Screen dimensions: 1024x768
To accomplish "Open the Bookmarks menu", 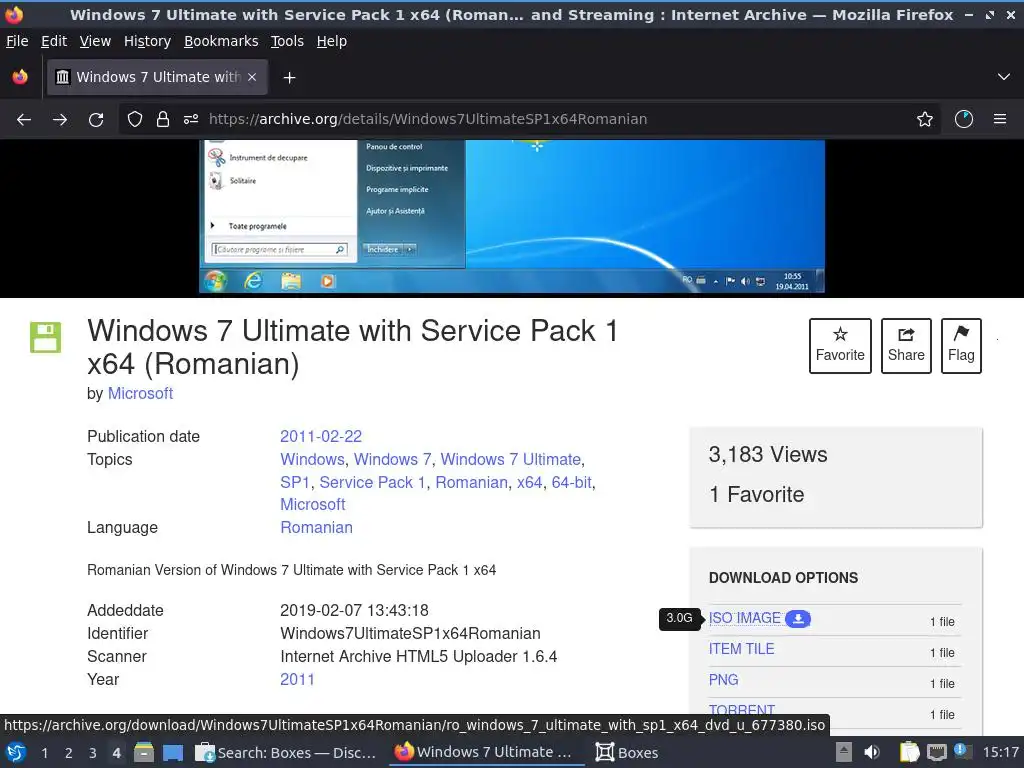I will tap(221, 41).
